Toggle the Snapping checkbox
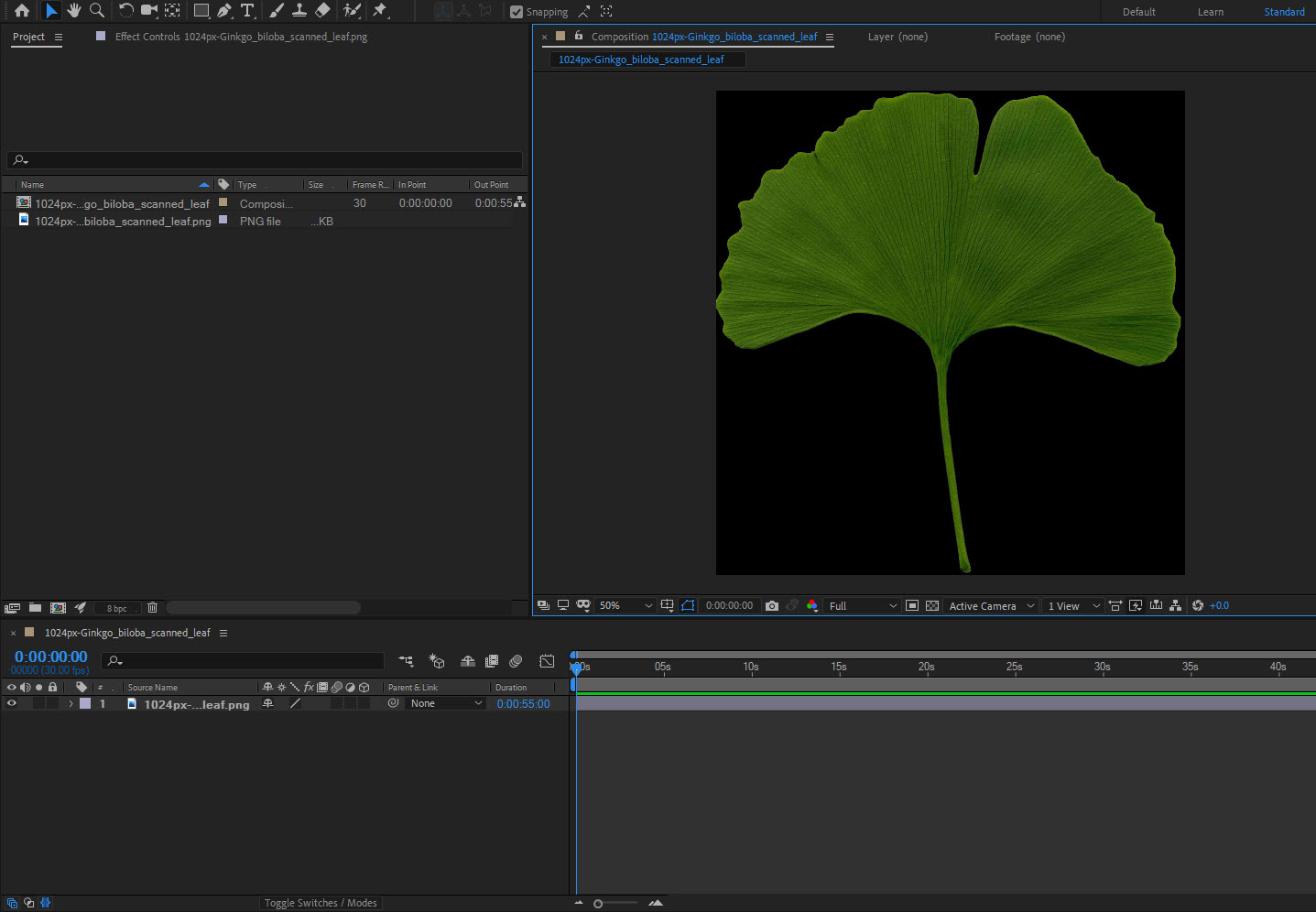This screenshot has height=912, width=1316. pyautogui.click(x=517, y=12)
